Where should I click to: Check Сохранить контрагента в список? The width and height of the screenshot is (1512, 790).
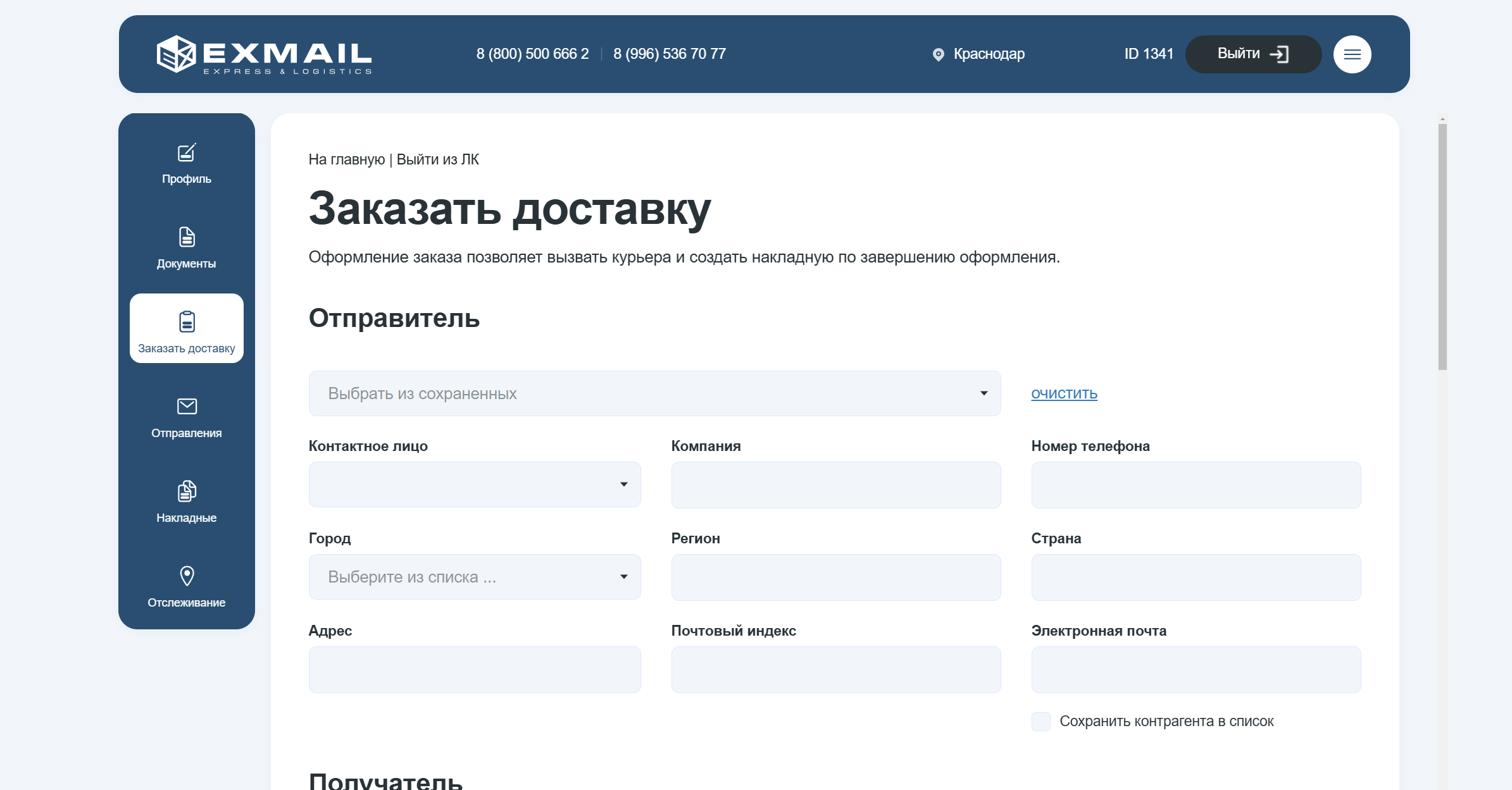point(1040,721)
